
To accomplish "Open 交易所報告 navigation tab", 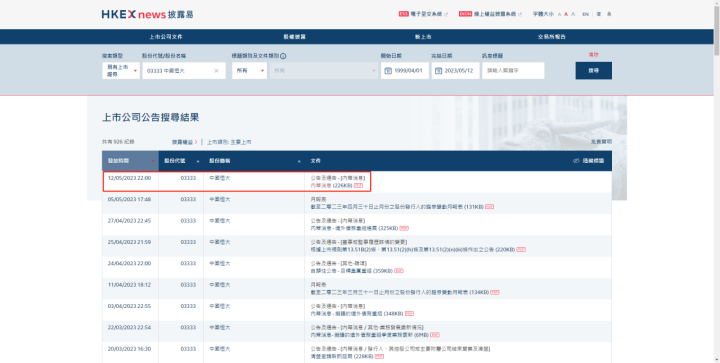I will click(x=551, y=37).
